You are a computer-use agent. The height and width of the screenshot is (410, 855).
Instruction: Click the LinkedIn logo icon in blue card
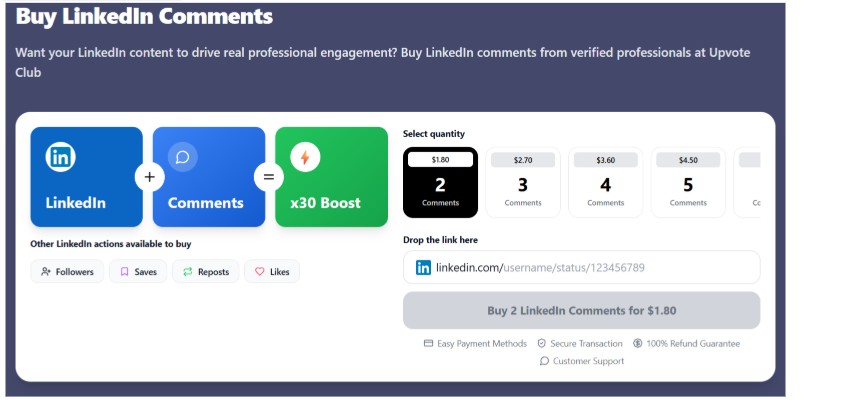tap(61, 157)
